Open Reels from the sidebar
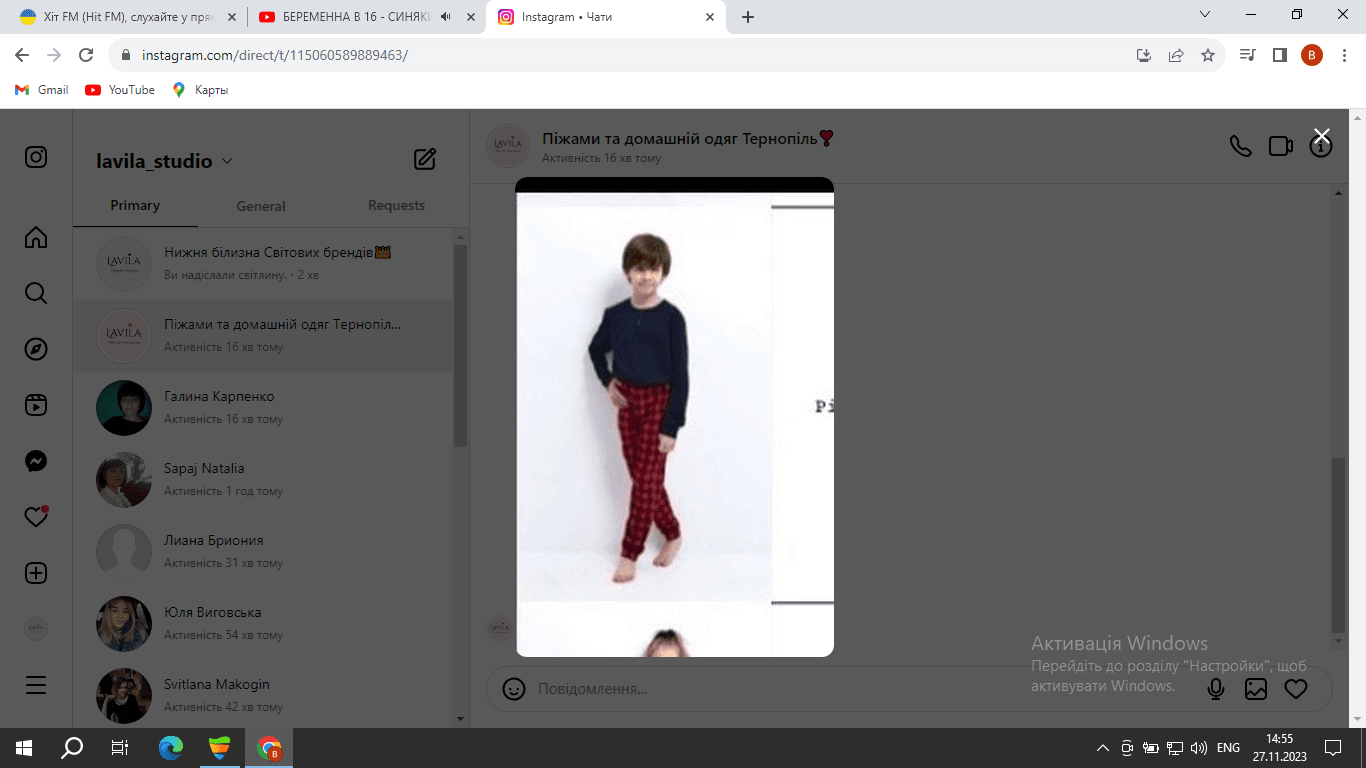 (x=36, y=405)
